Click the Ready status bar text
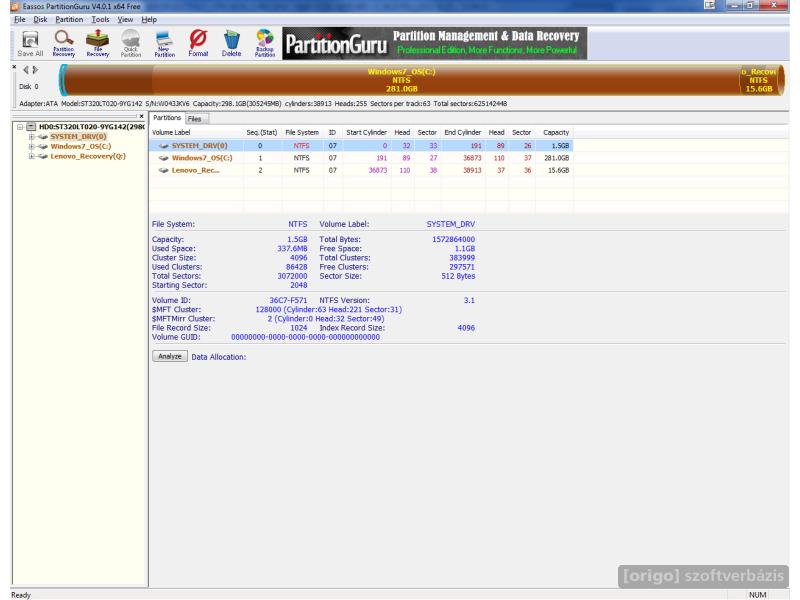The height and width of the screenshot is (600, 800). pos(21,595)
